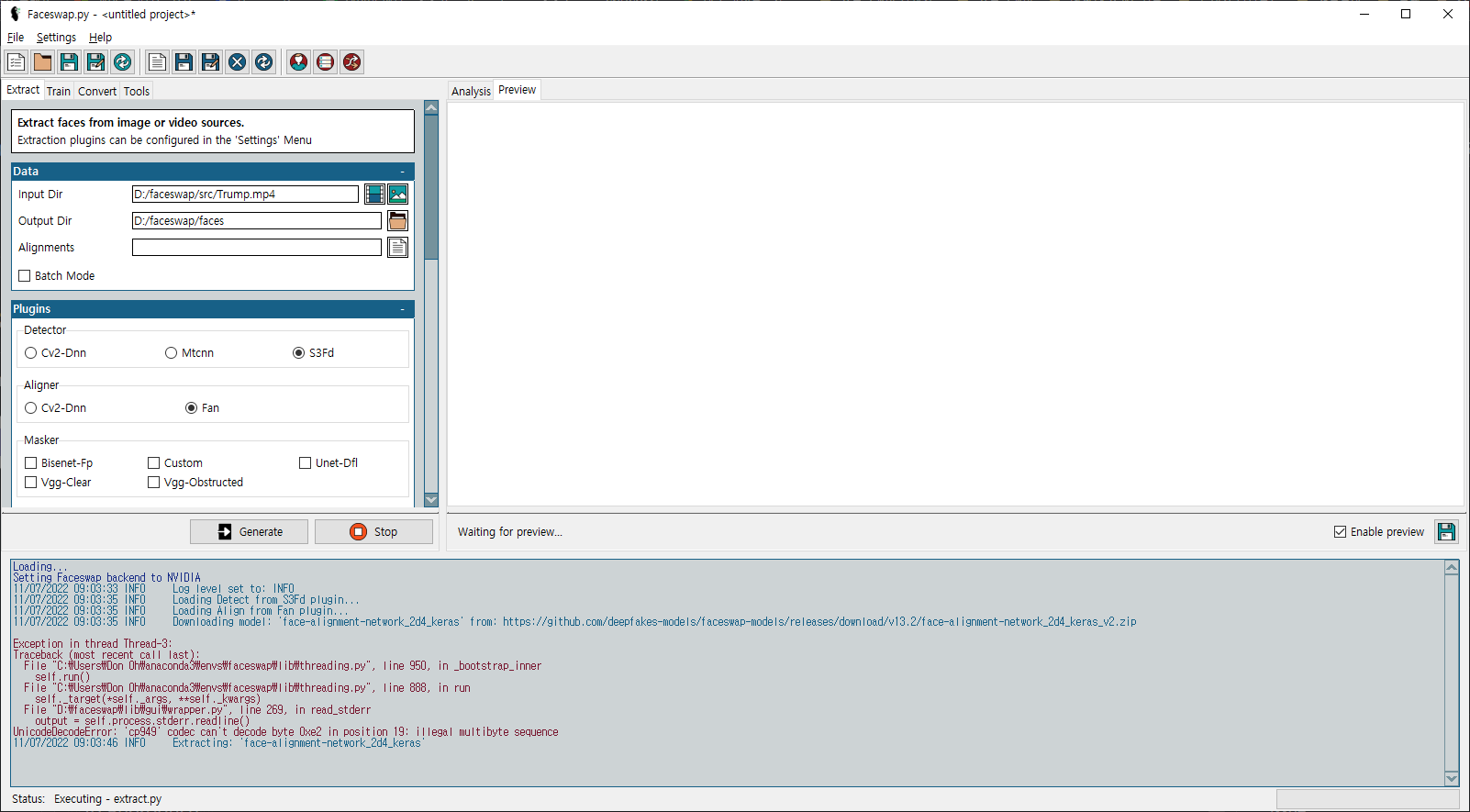Load a task with the toolbar document icon
The height and width of the screenshot is (812, 1470).
158,61
